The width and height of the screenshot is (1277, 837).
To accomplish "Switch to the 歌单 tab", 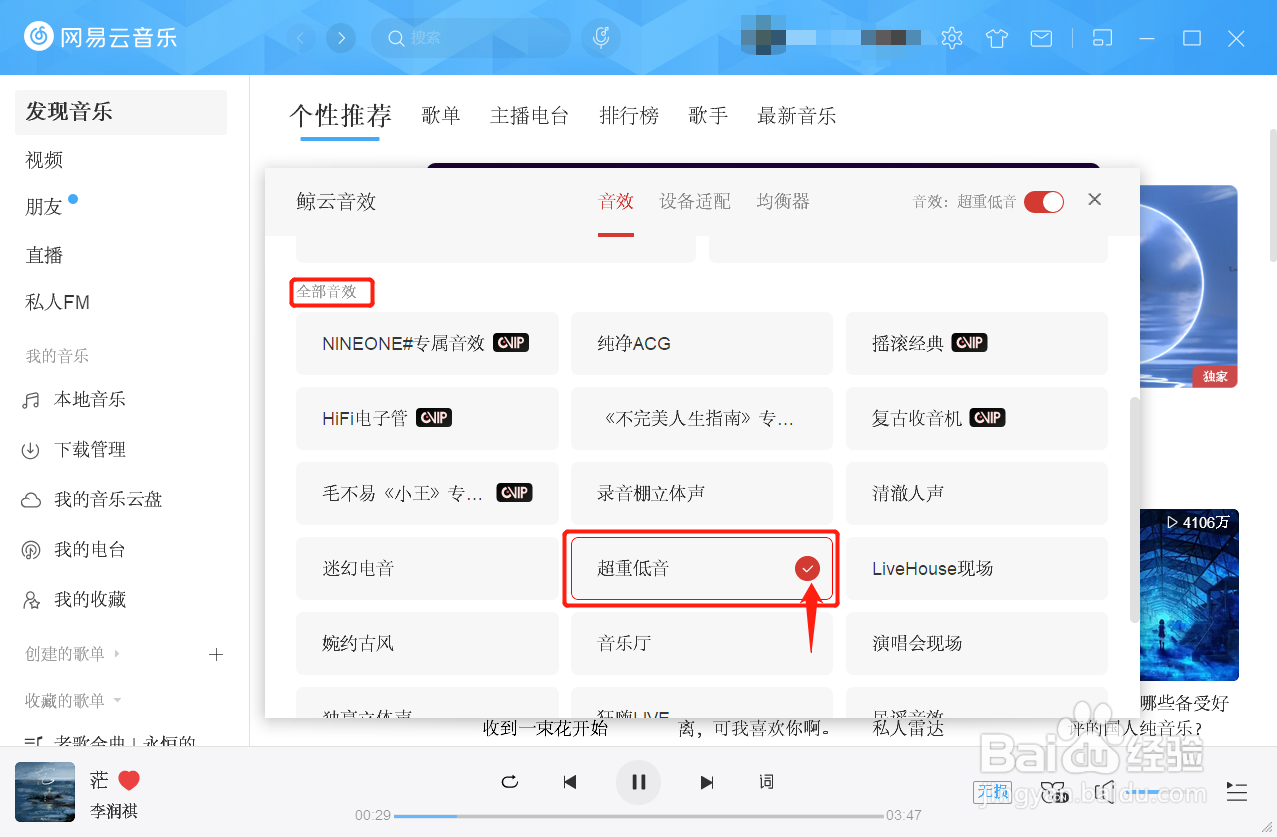I will tap(441, 116).
